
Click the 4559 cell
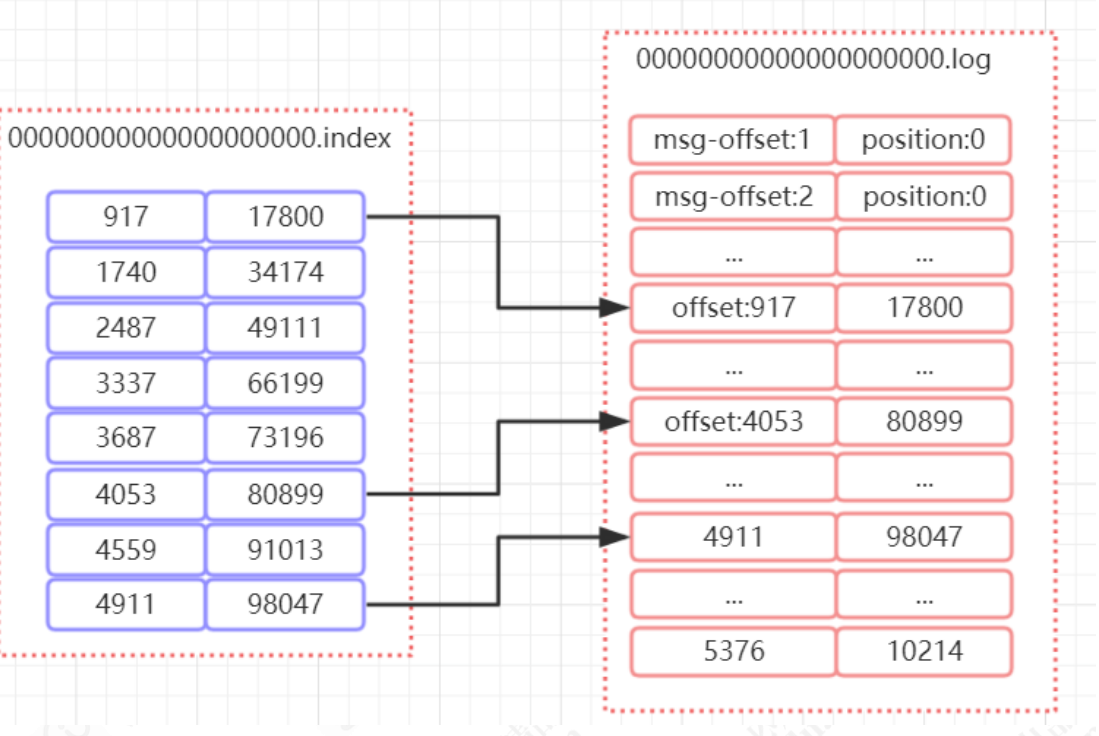tap(126, 550)
